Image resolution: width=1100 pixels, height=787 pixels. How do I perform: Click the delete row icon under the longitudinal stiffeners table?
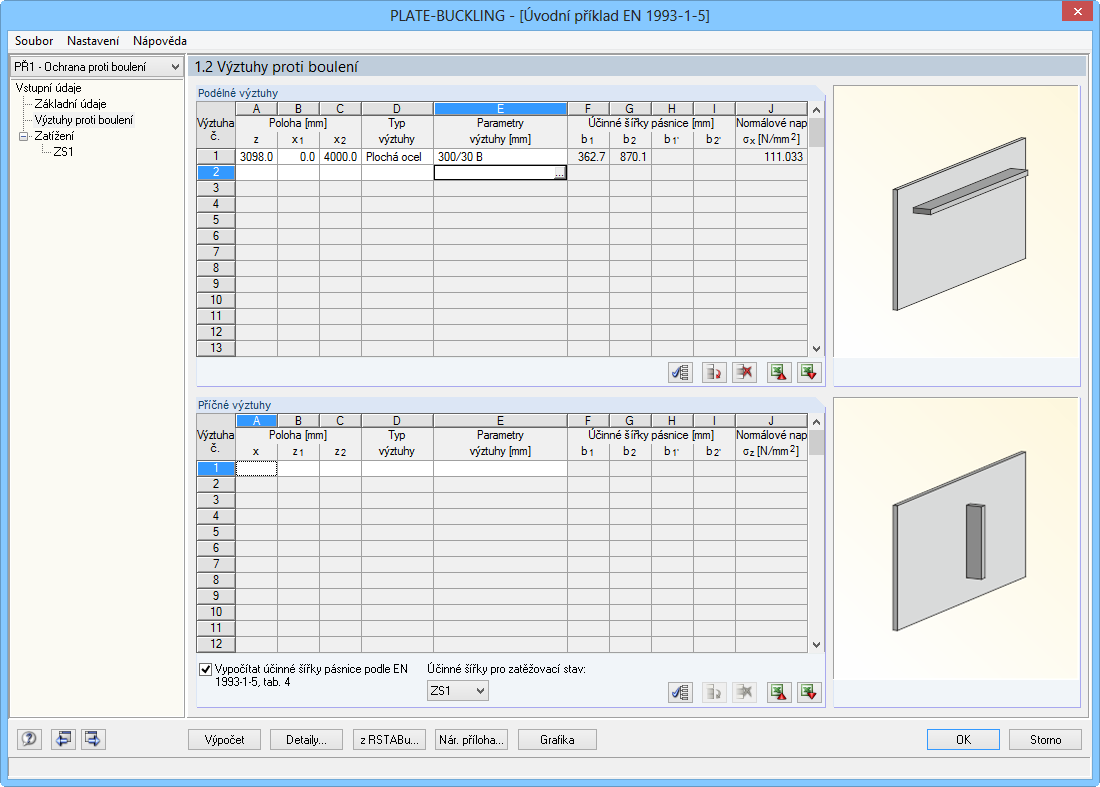pyautogui.click(x=713, y=372)
